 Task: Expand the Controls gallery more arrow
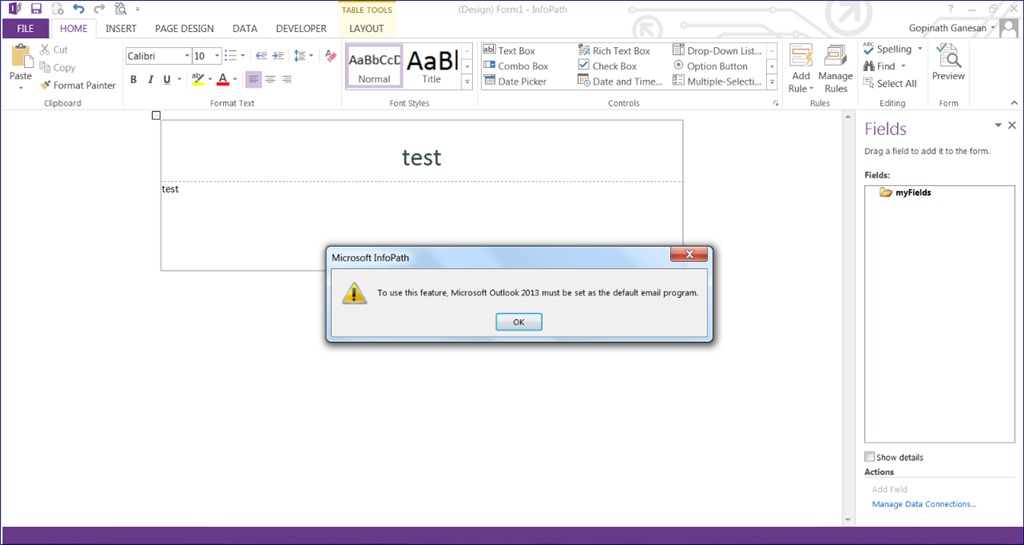coord(772,82)
